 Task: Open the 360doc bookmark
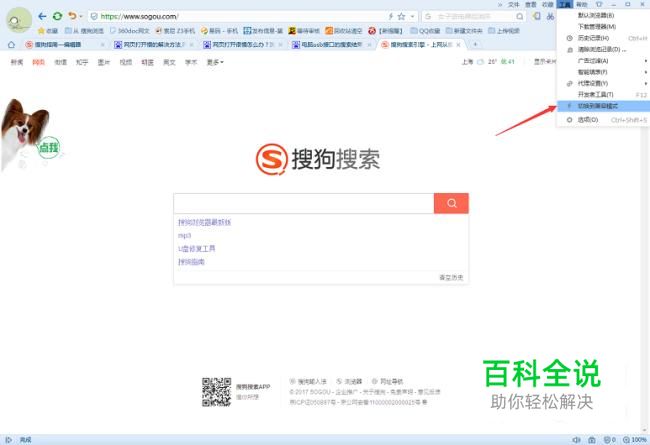[130, 31]
